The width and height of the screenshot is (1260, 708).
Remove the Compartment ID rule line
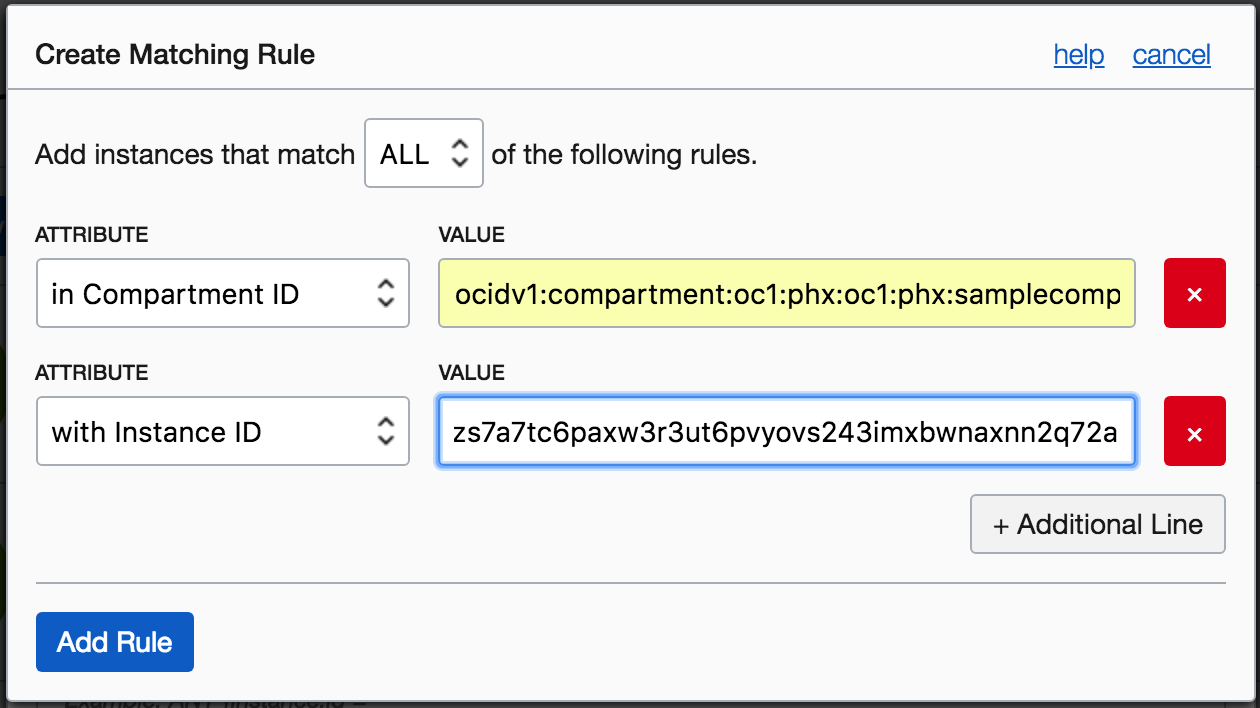click(x=1194, y=294)
